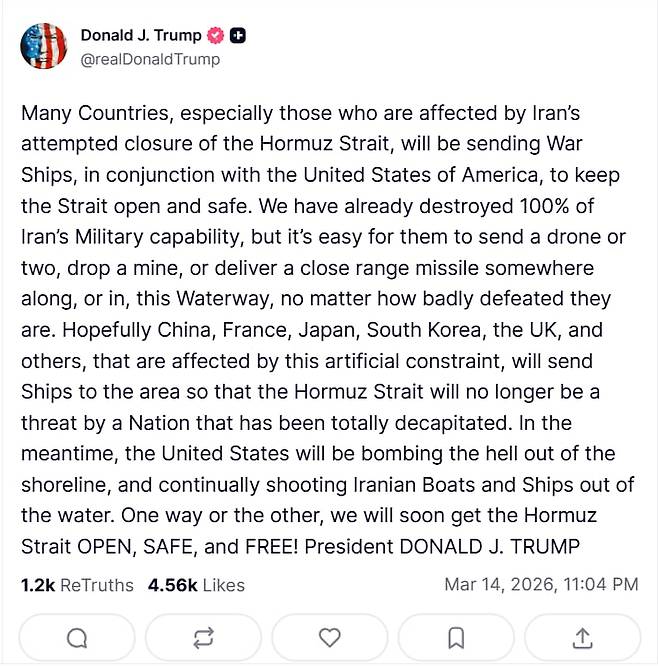The image size is (658, 667).
Task: Click the Mar 14, 2026 timestamp
Action: 541,585
